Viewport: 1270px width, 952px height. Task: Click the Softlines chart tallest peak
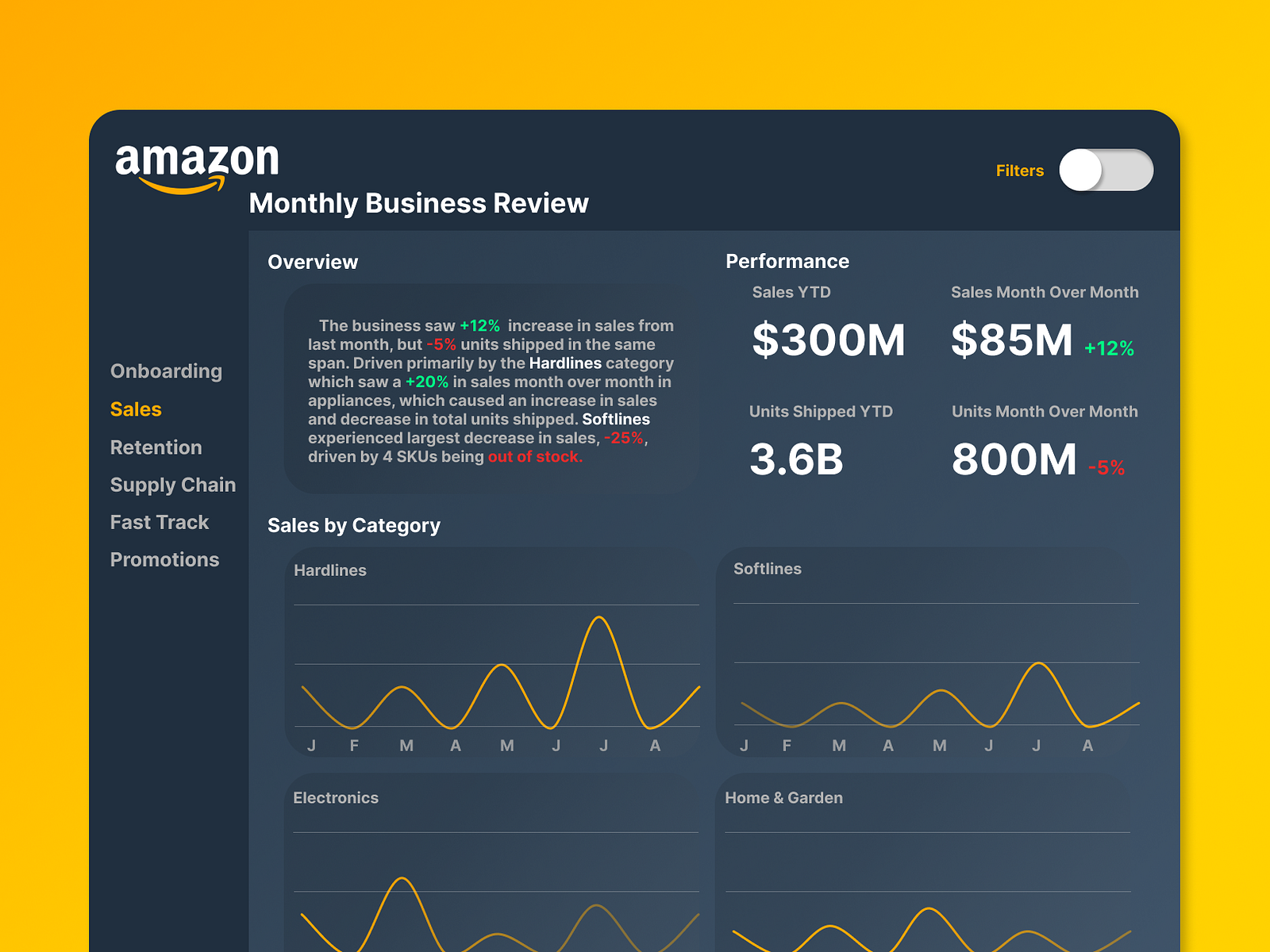pos(1039,664)
